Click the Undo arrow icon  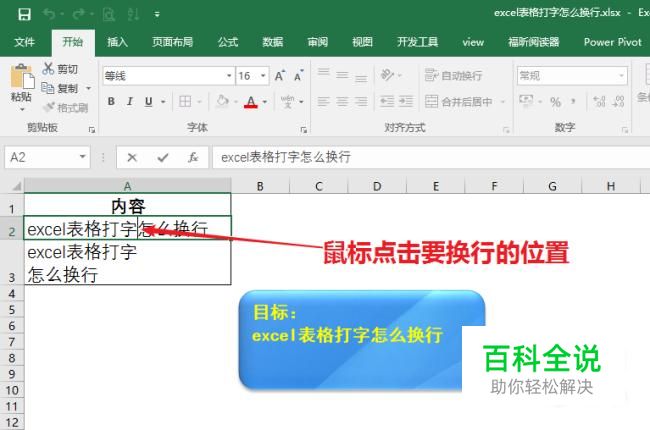point(49,15)
